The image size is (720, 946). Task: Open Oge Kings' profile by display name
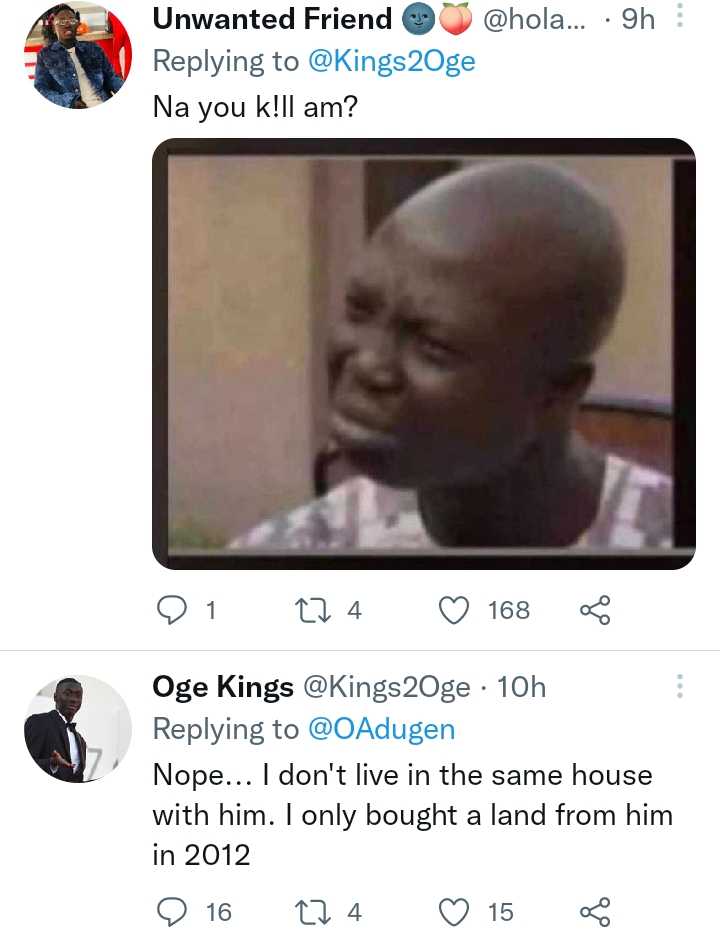coord(223,687)
